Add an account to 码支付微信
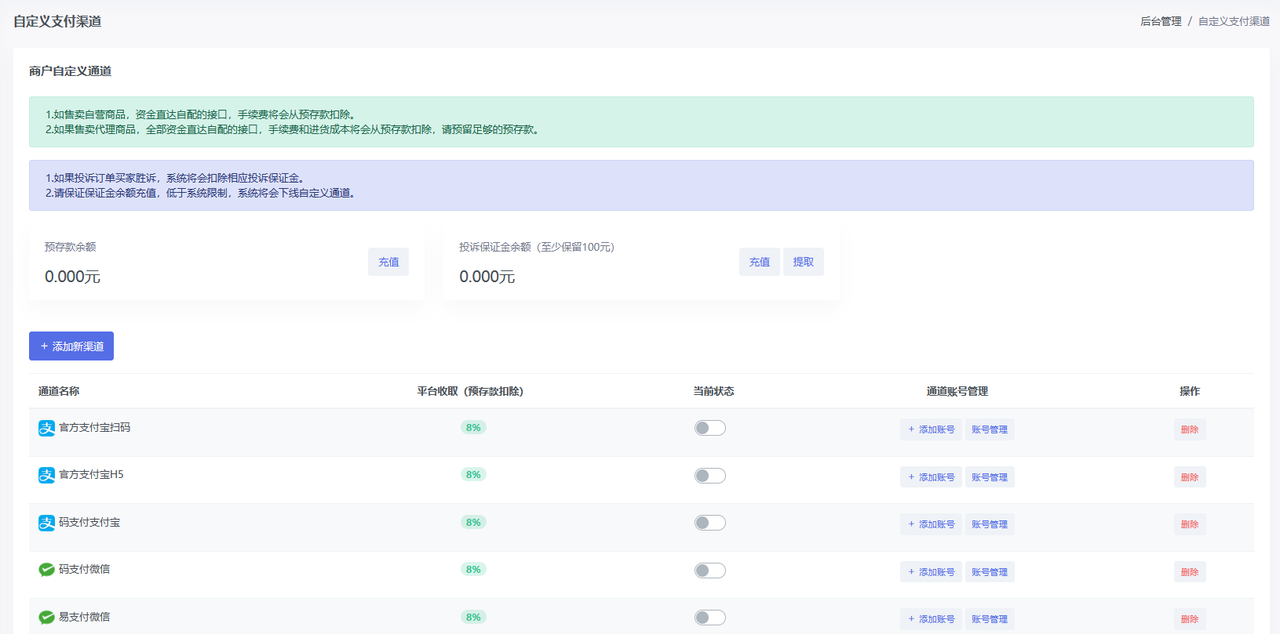The image size is (1280, 634). tap(931, 572)
